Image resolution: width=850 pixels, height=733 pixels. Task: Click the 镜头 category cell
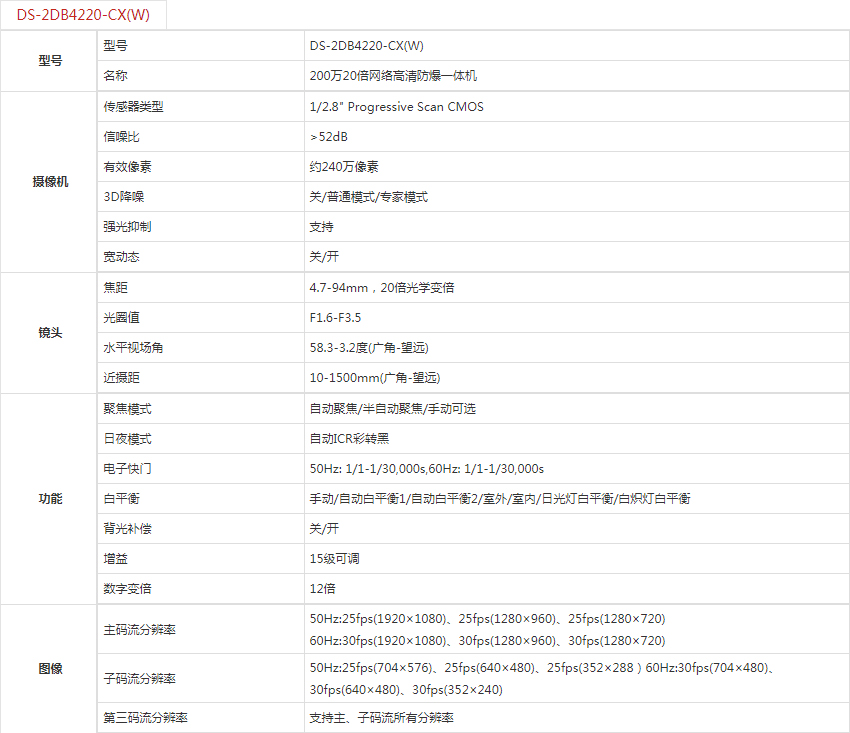tap(49, 333)
